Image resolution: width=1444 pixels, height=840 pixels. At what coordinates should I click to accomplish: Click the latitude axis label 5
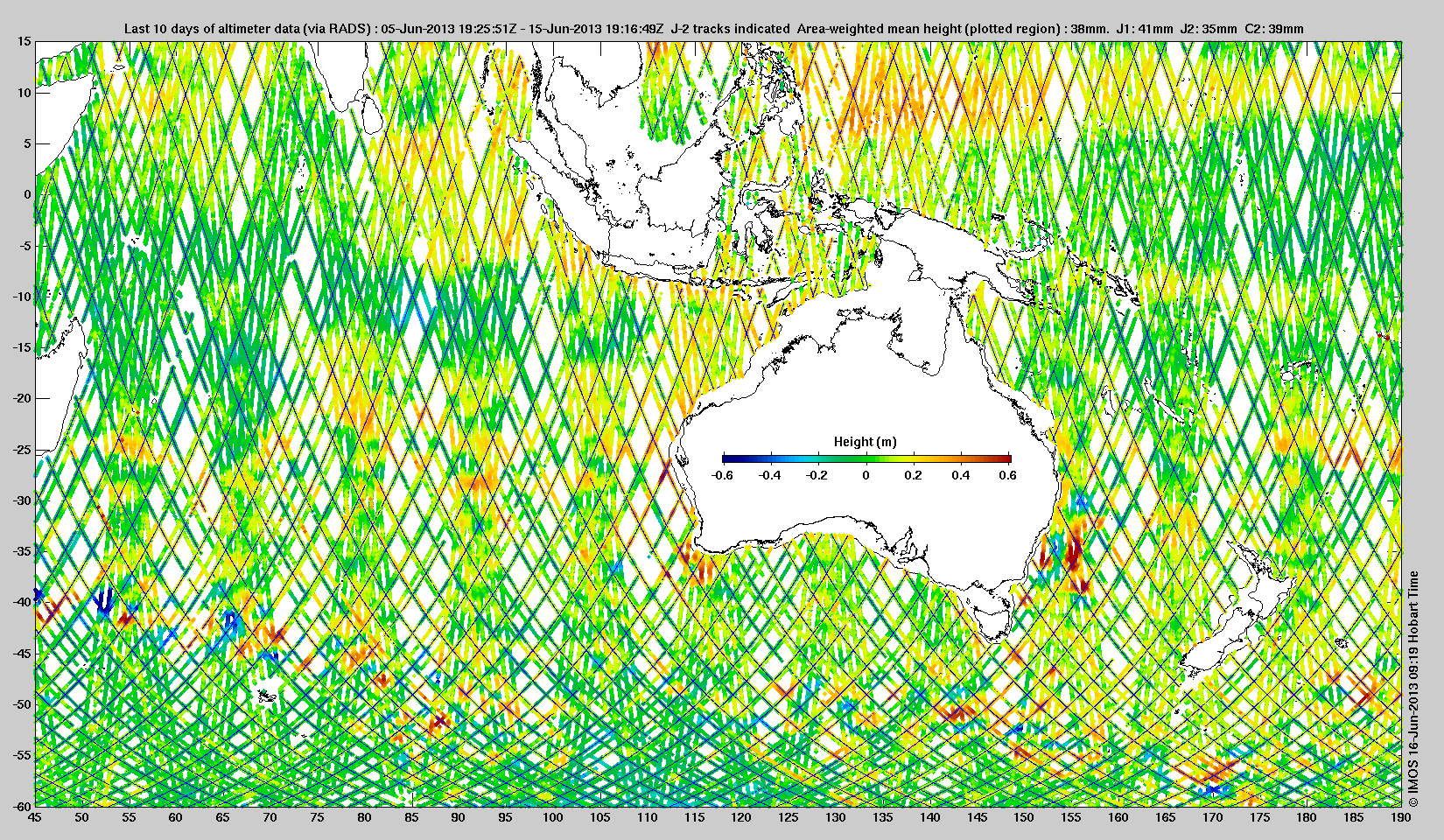point(28,143)
